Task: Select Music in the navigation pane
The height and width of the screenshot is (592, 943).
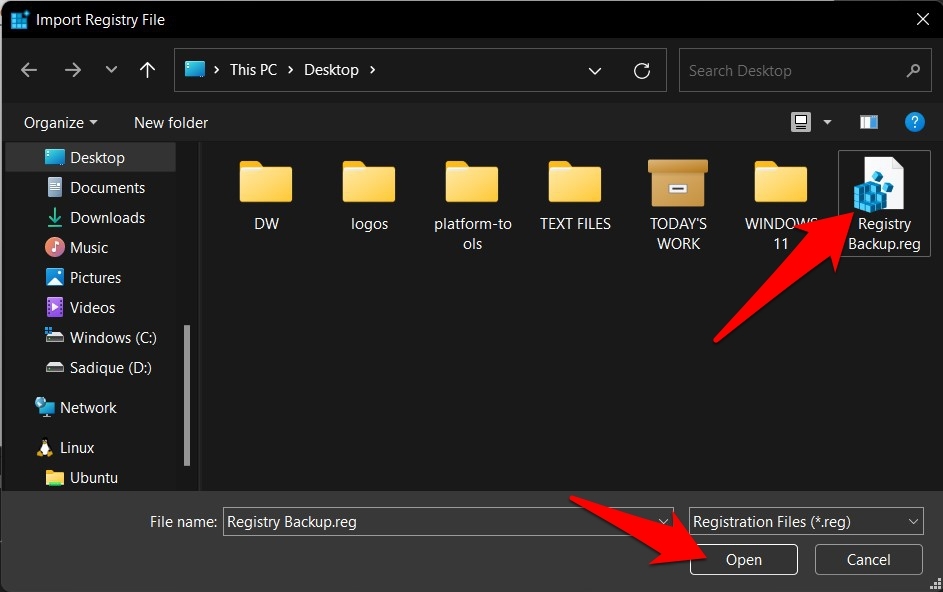Action: 91,248
